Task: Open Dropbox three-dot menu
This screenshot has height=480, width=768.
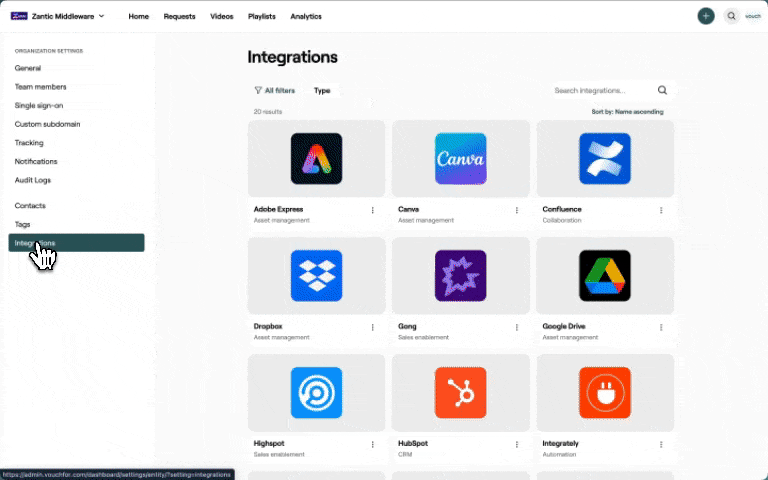Action: [x=373, y=327]
